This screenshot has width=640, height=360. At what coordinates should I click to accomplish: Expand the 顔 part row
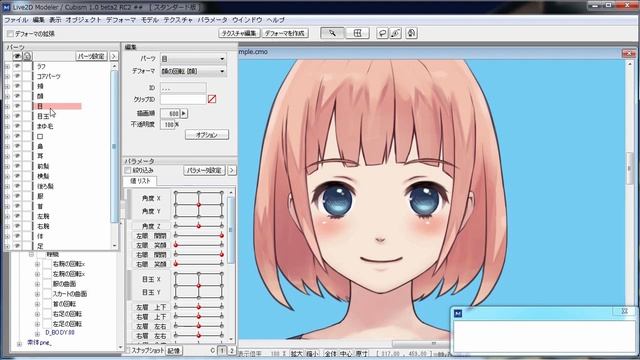pos(7,96)
